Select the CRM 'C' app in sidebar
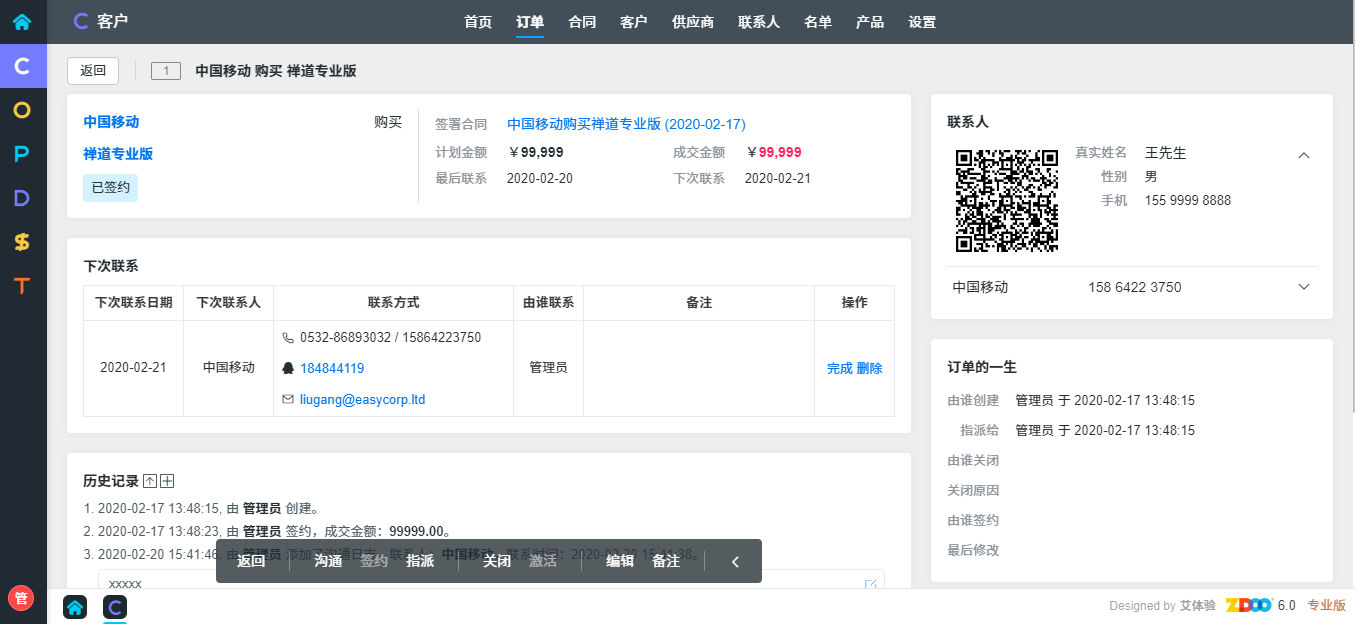The height and width of the screenshot is (624, 1355). click(22, 66)
